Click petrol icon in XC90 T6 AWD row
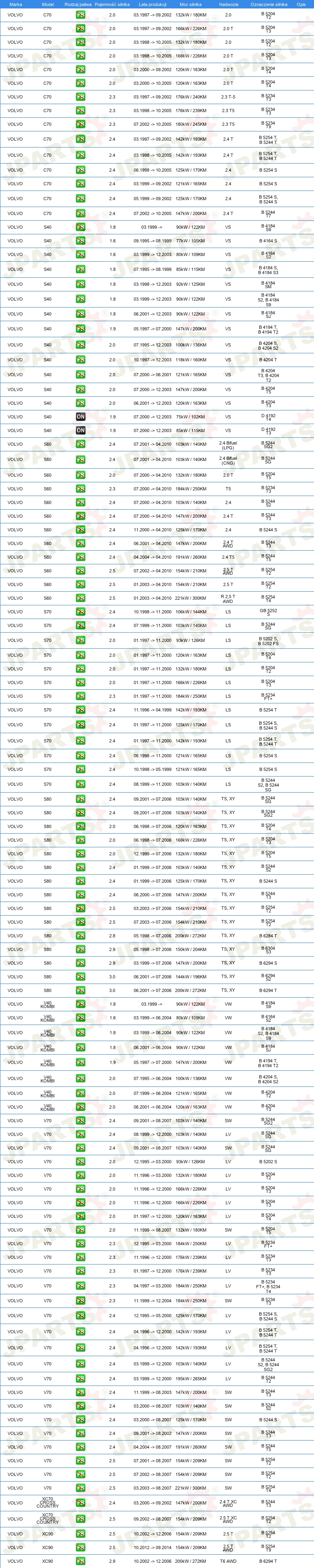 click(80, 1561)
